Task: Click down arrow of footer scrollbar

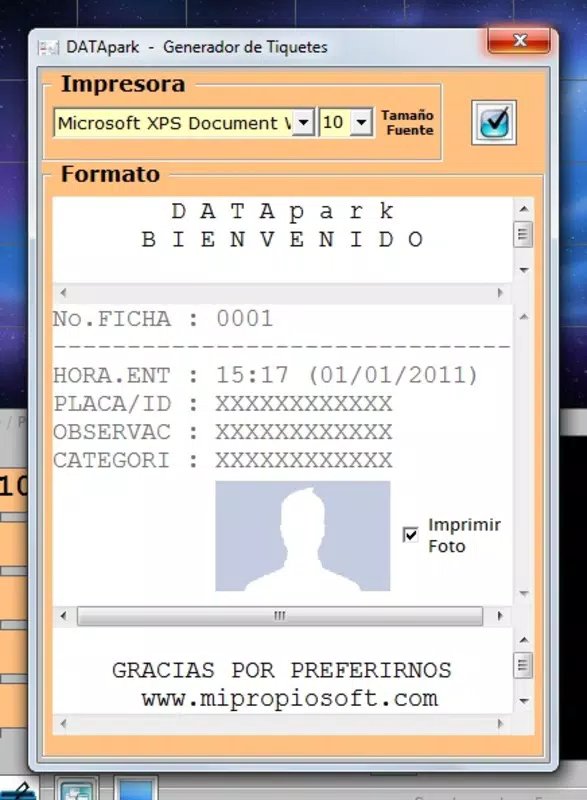Action: 523,702
